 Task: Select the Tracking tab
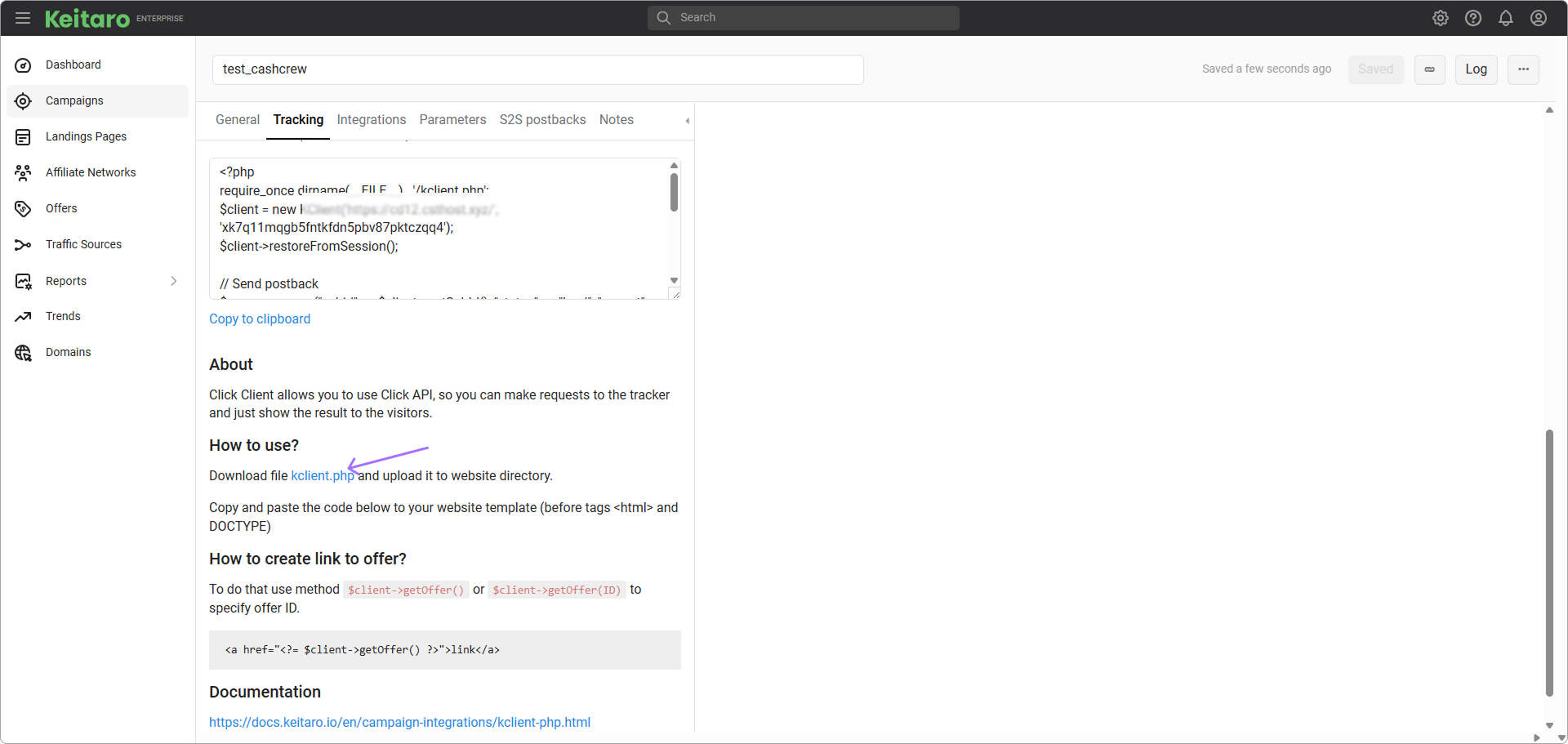pos(298,120)
